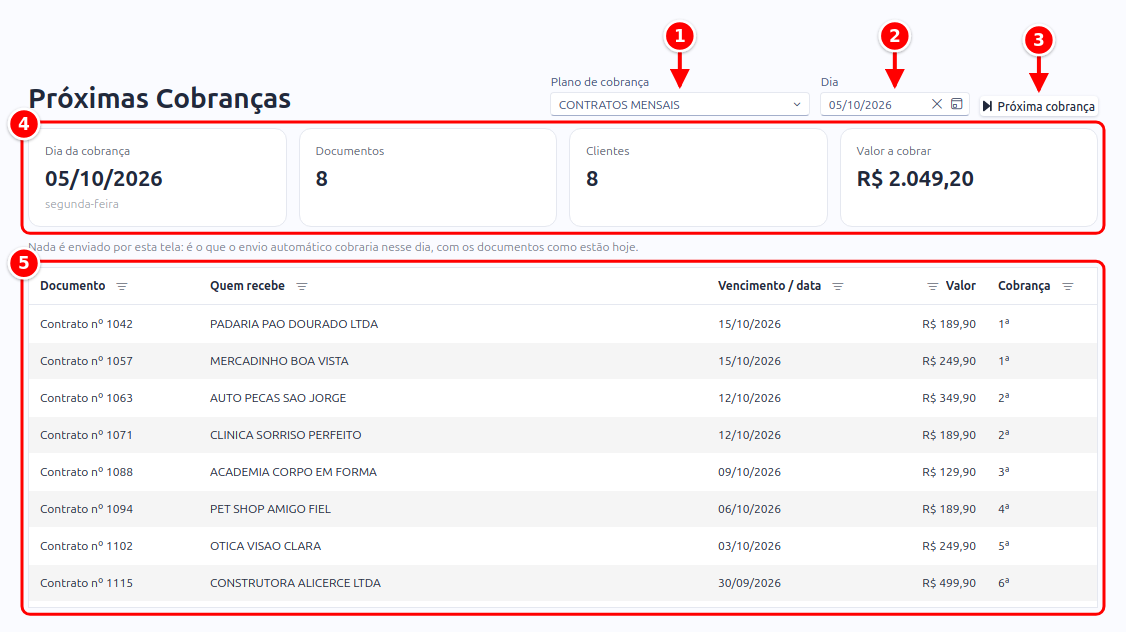Click due date 06/10/2026
1126x632 pixels.
coord(749,509)
